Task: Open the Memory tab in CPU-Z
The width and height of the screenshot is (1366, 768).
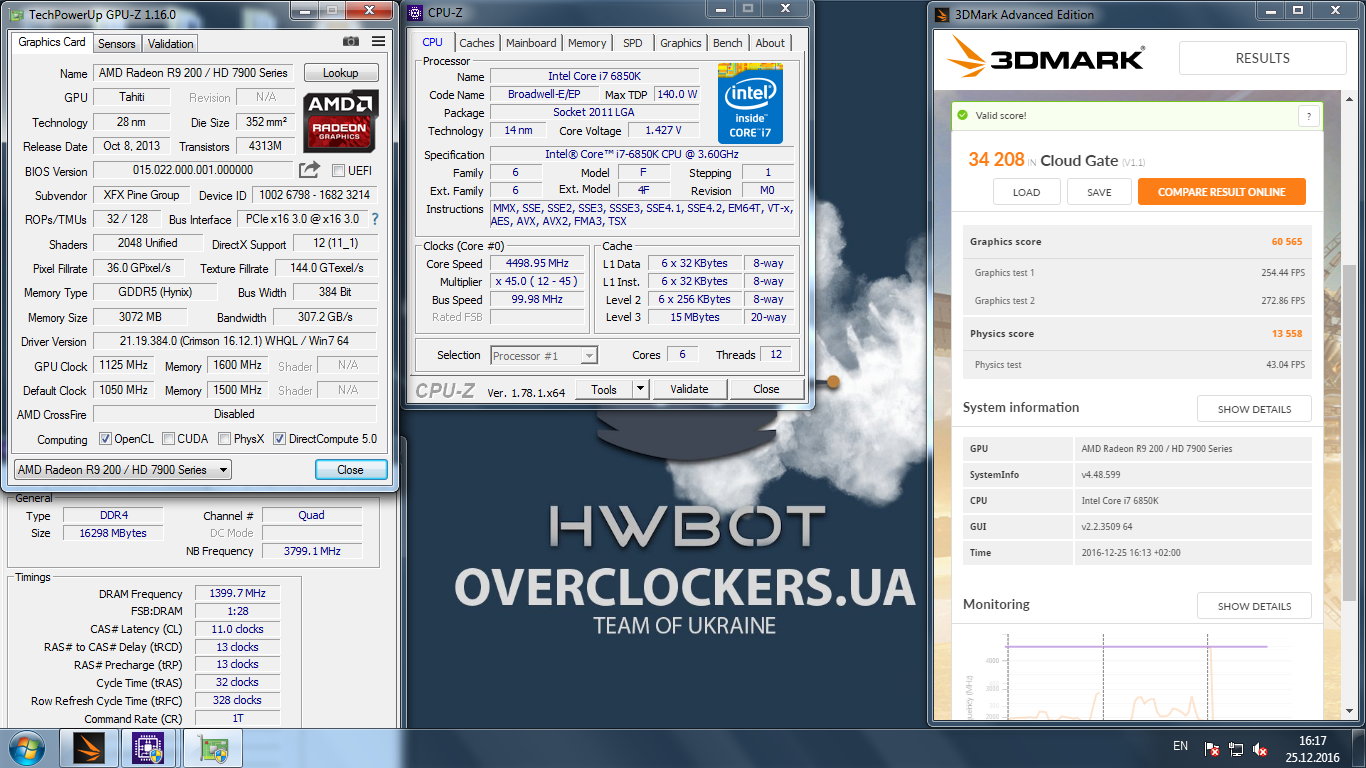Action: tap(587, 43)
